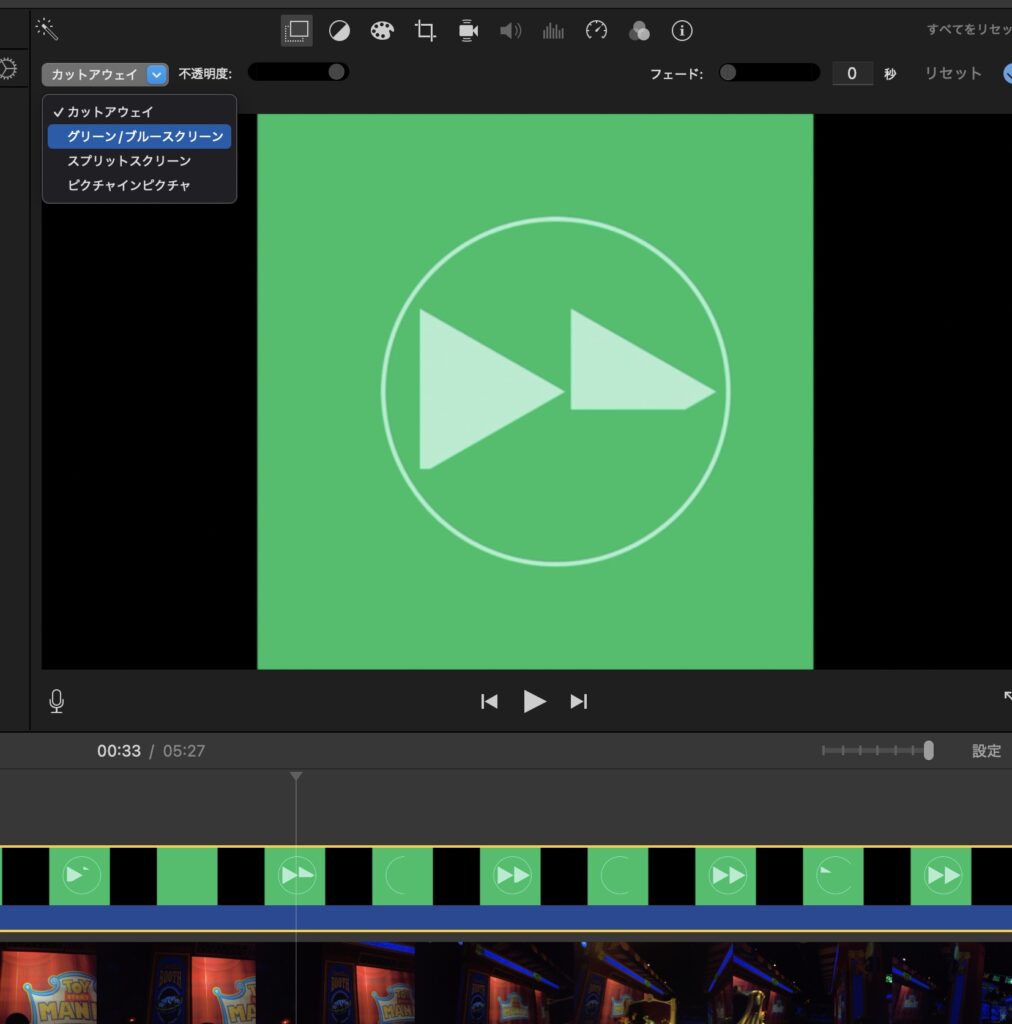Open the color correction palette icon

coord(382,30)
